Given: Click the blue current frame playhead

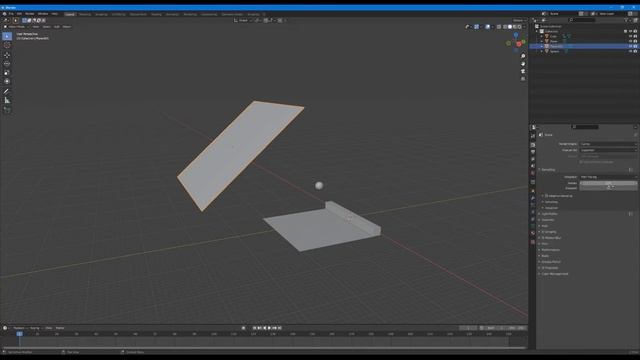Looking at the screenshot, I should click(x=20, y=334).
